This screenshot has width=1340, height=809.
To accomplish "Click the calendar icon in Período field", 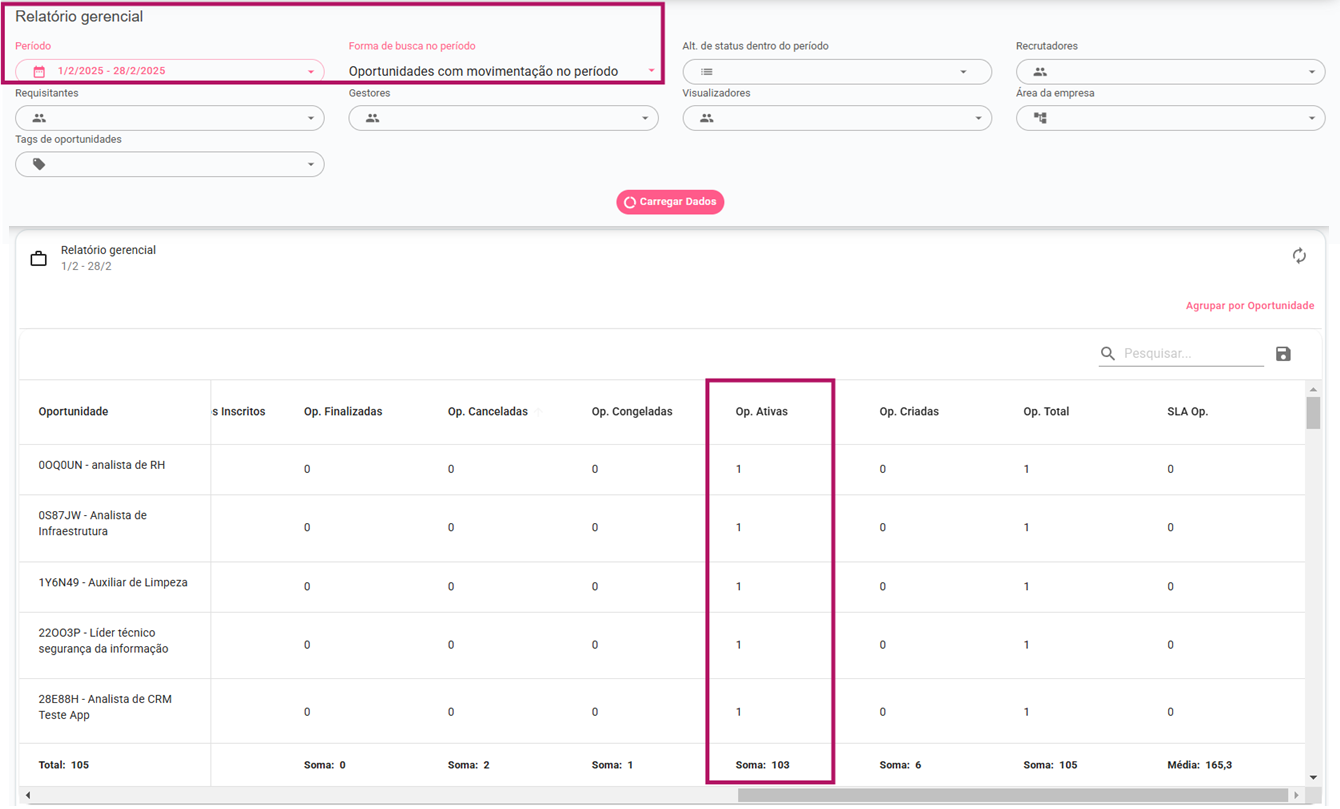I will 39,72.
